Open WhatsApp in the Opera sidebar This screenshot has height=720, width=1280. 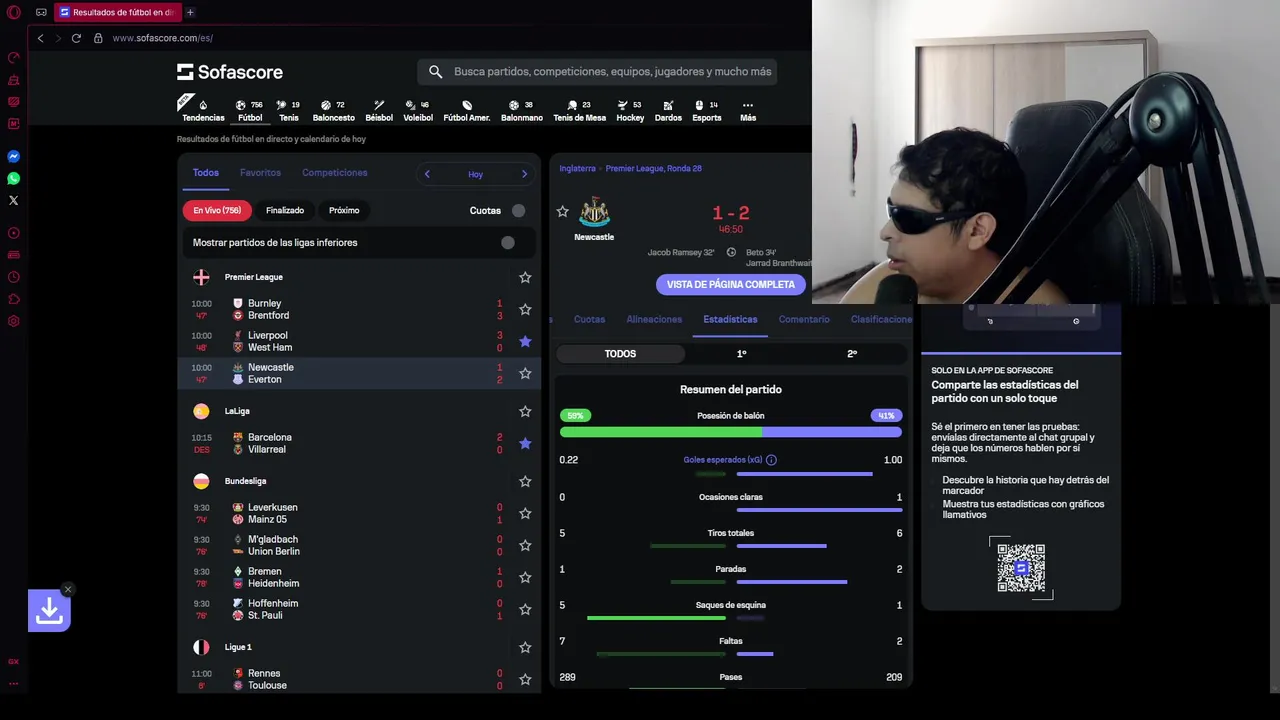coord(14,179)
